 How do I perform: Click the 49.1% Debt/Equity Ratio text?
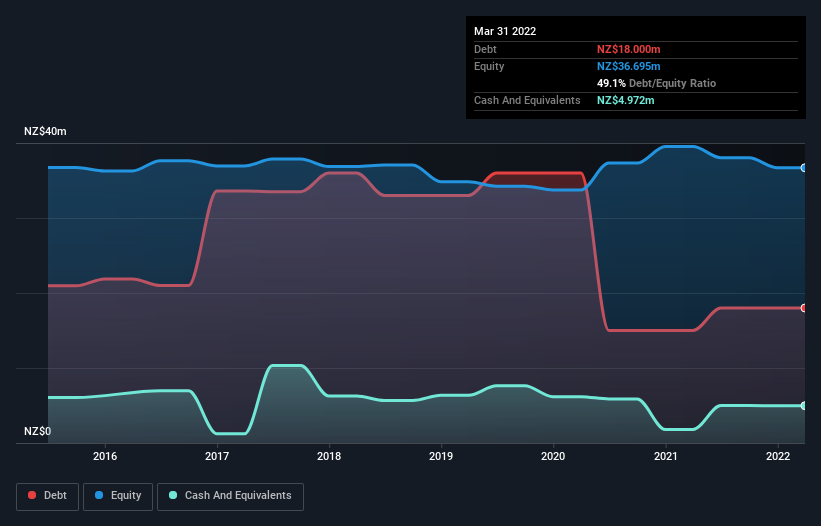click(656, 83)
